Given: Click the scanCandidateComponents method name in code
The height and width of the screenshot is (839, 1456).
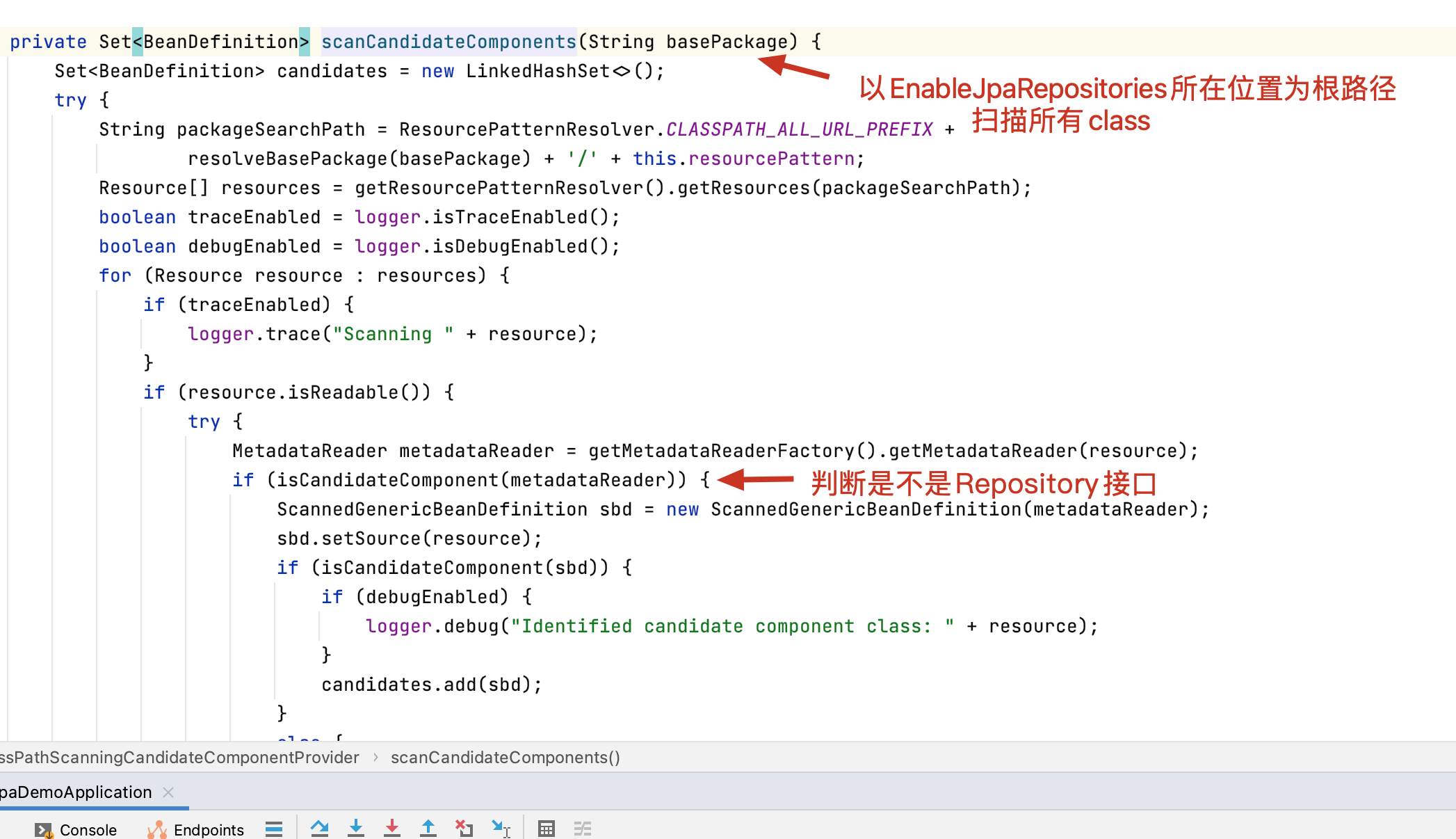Looking at the screenshot, I should pos(448,42).
